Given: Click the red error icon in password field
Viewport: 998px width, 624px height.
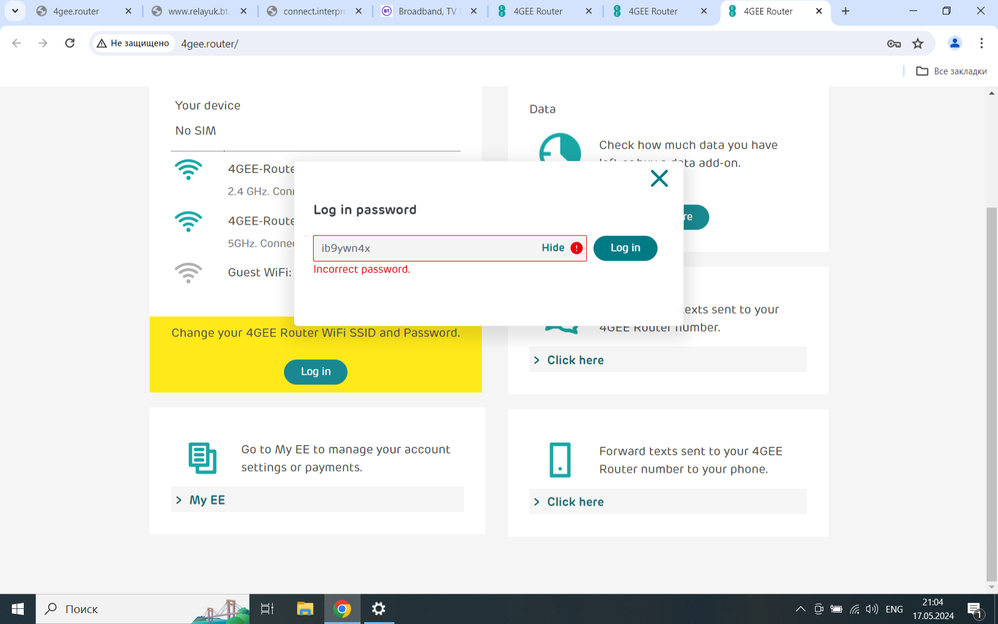Looking at the screenshot, I should [x=577, y=248].
